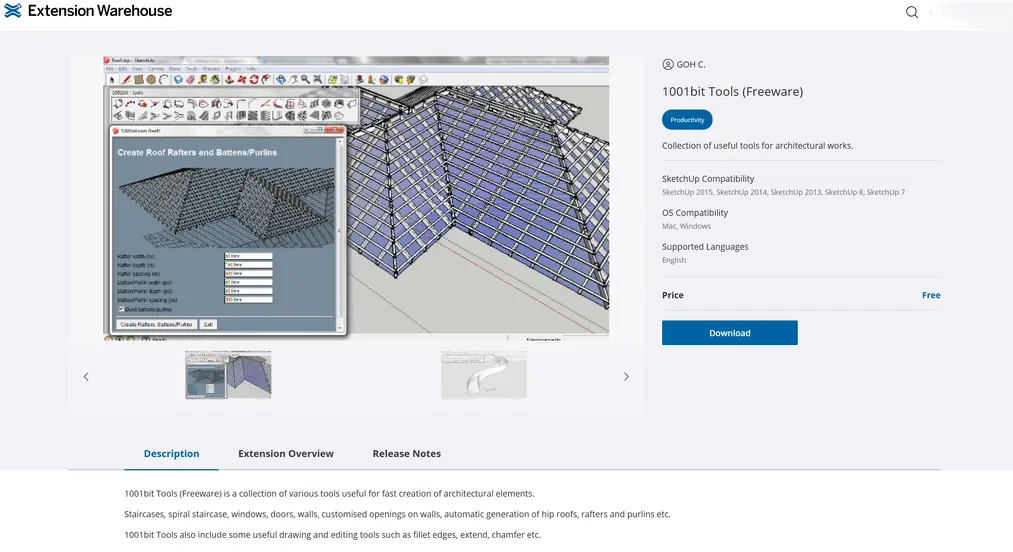Open the search magnifier icon
The width and height of the screenshot is (1013, 552).
[912, 12]
